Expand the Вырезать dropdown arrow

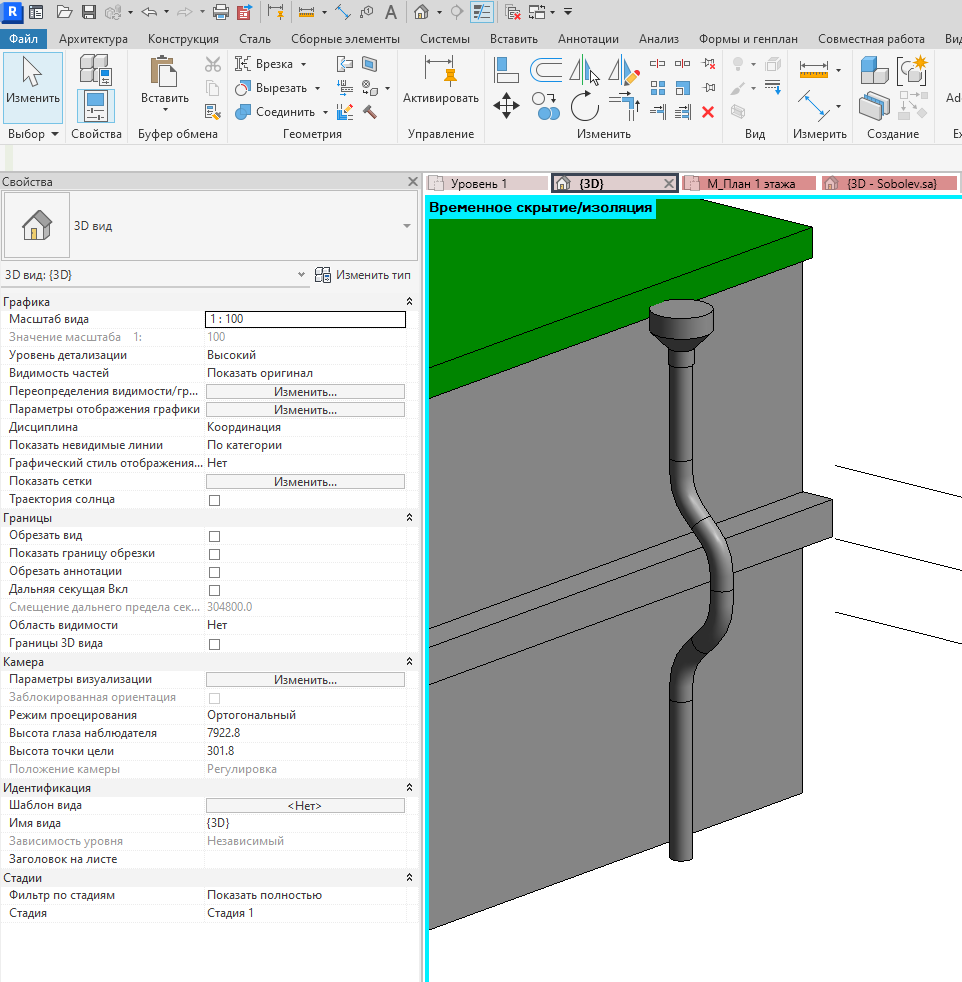point(318,88)
